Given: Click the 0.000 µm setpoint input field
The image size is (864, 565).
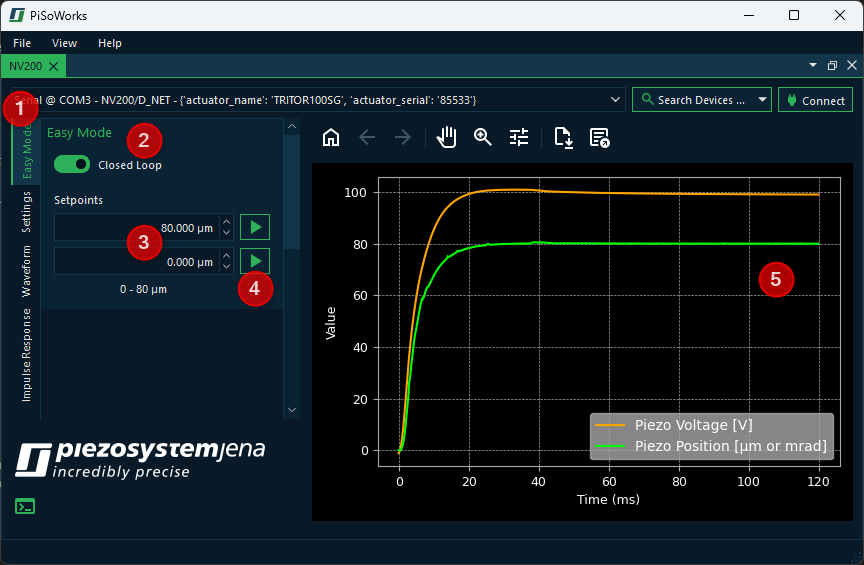Looking at the screenshot, I should click(x=135, y=262).
